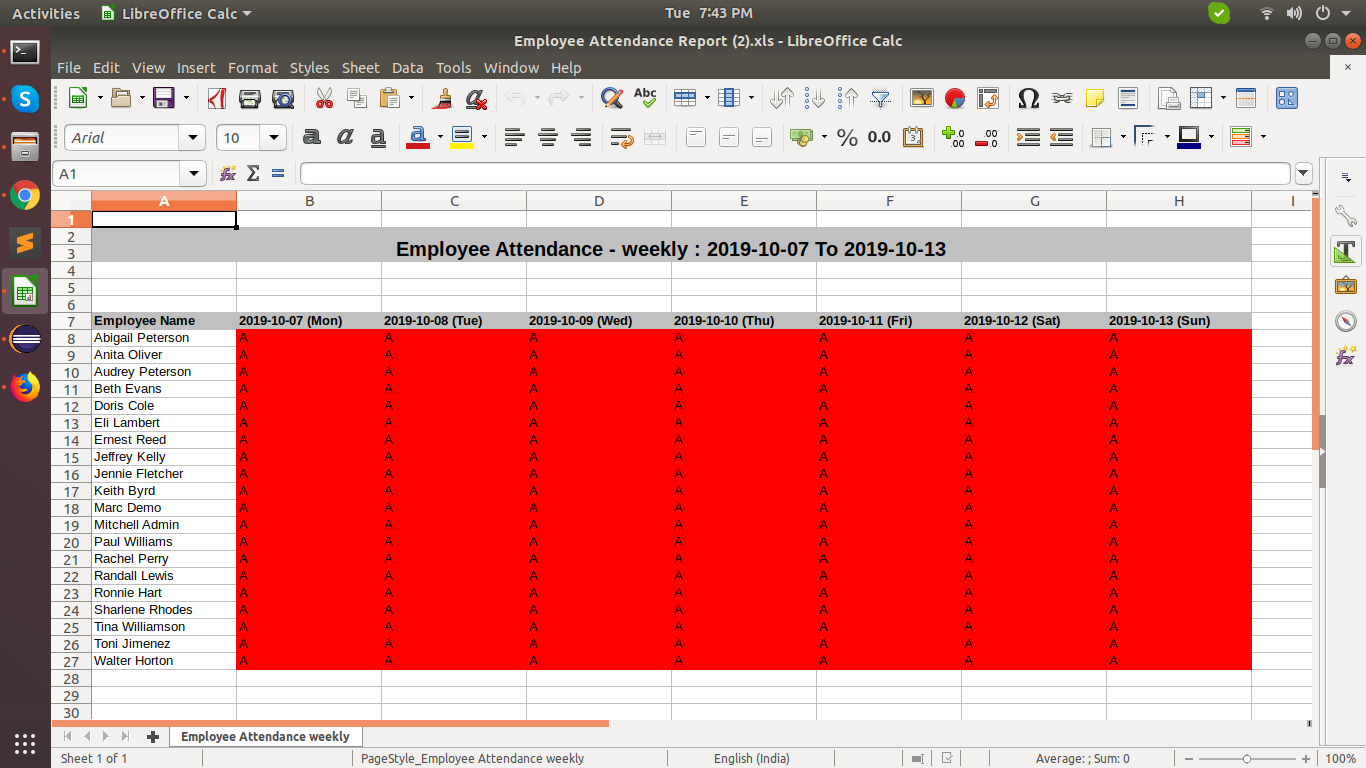Image resolution: width=1366 pixels, height=768 pixels.
Task: Click Sort Ascending icon
Action: click(x=815, y=98)
